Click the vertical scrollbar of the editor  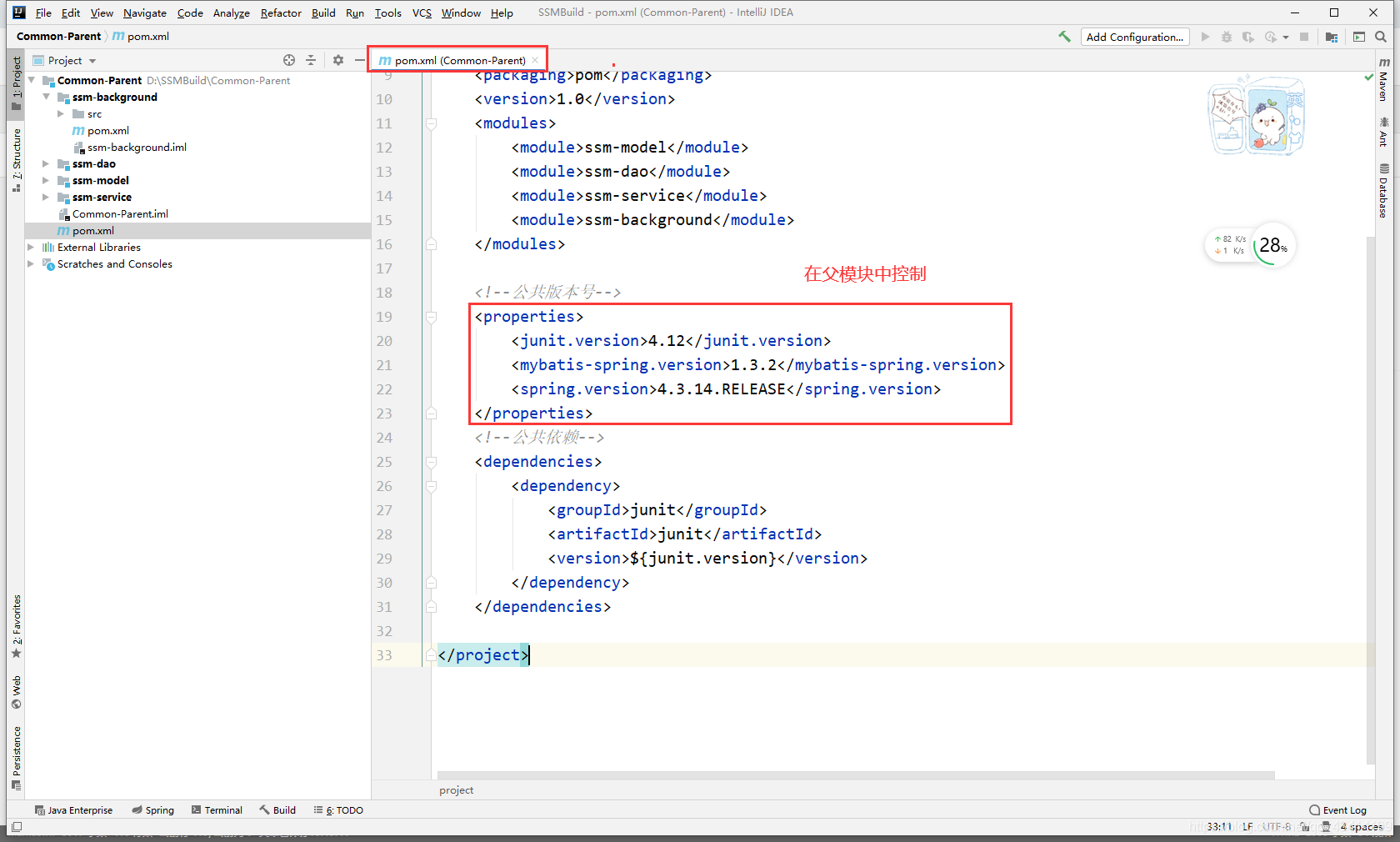(1371, 500)
